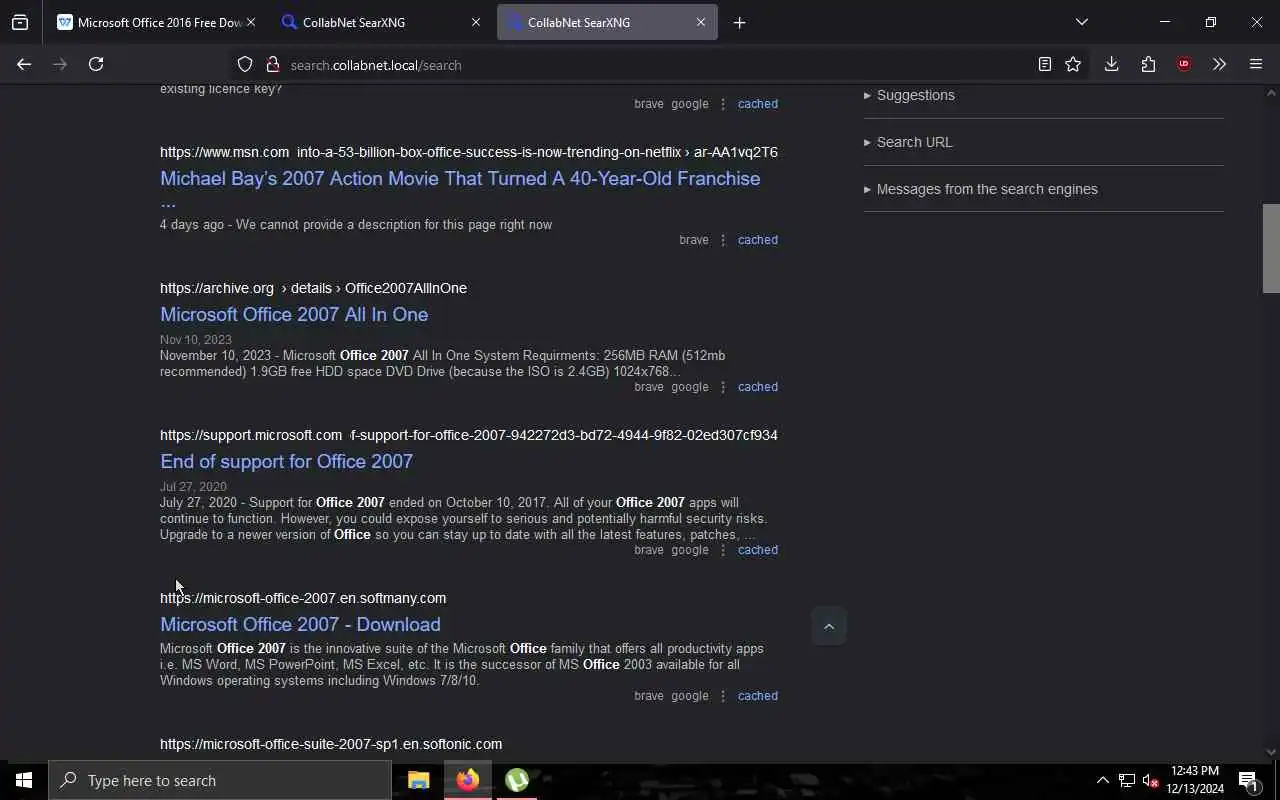Show more toolbar tools chevron

pos(1219,64)
